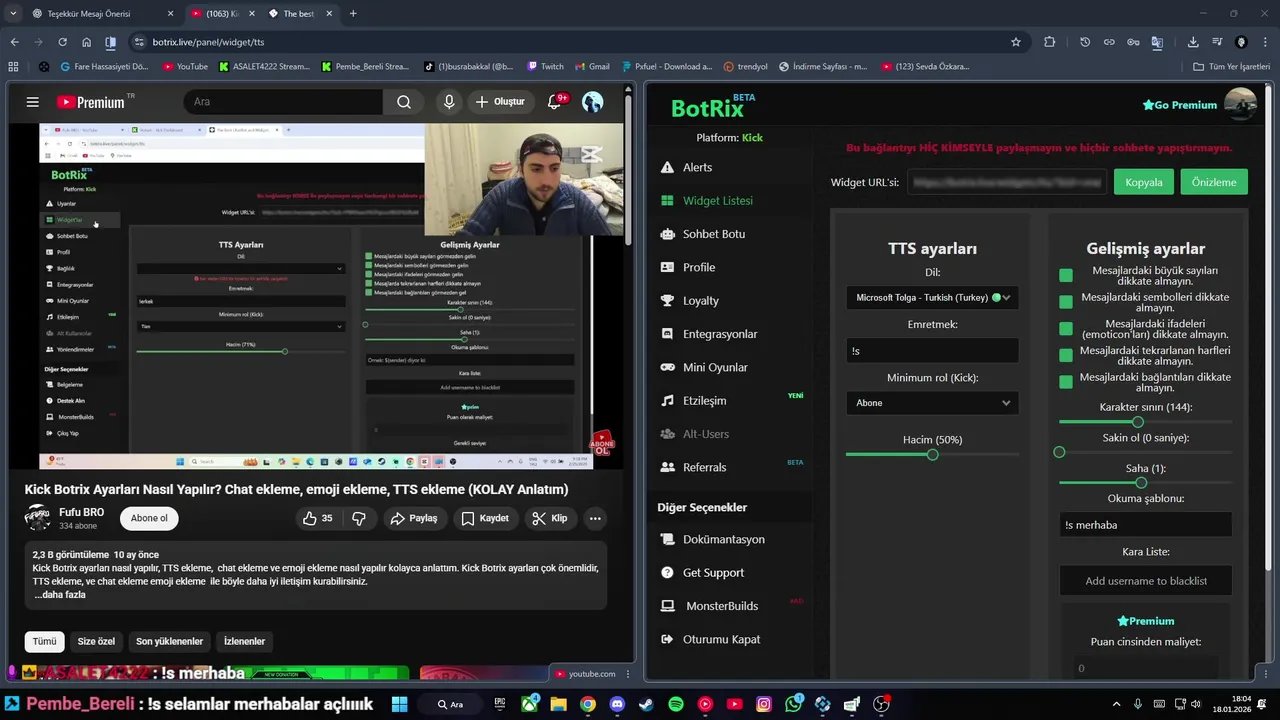The height and width of the screenshot is (720, 1280).
Task: Open Chrome extensions puzzle icon
Action: coord(1049,42)
